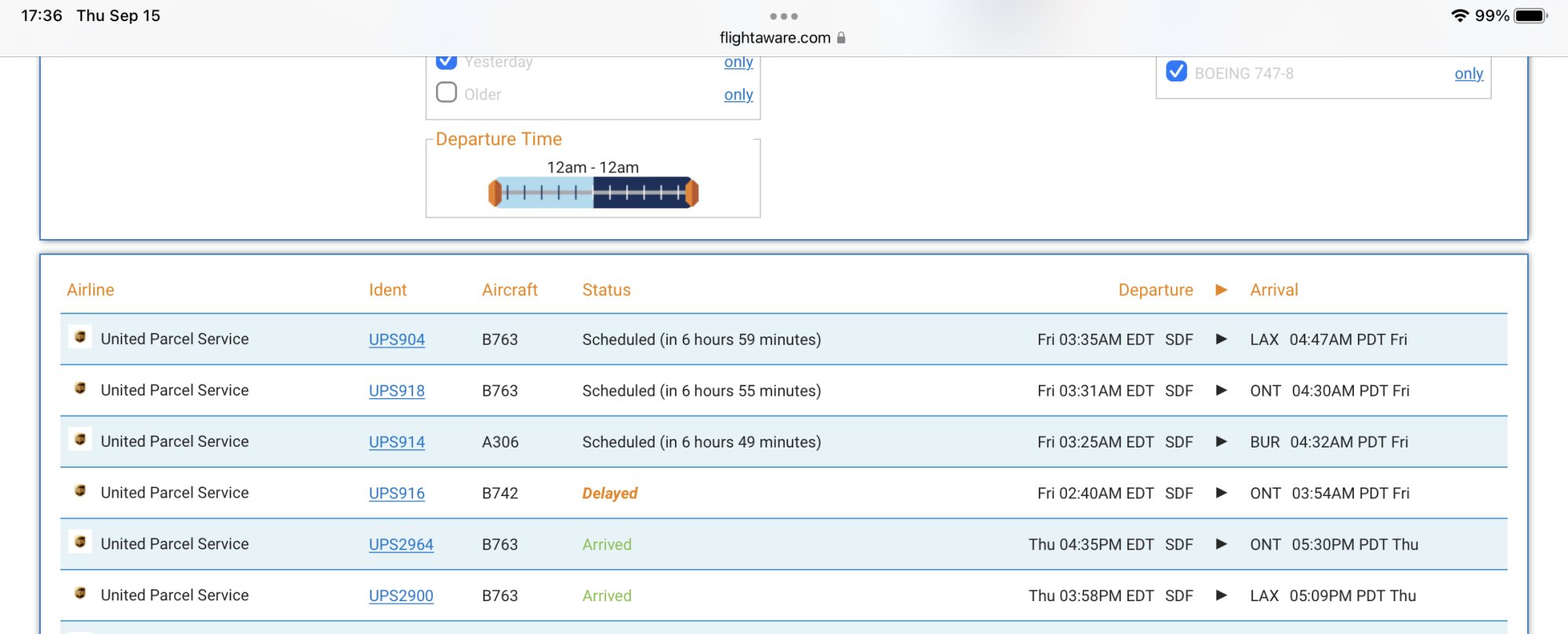This screenshot has height=634, width=1568.
Task: Click the left handle of Departure Time slider
Action: pyautogui.click(x=495, y=193)
